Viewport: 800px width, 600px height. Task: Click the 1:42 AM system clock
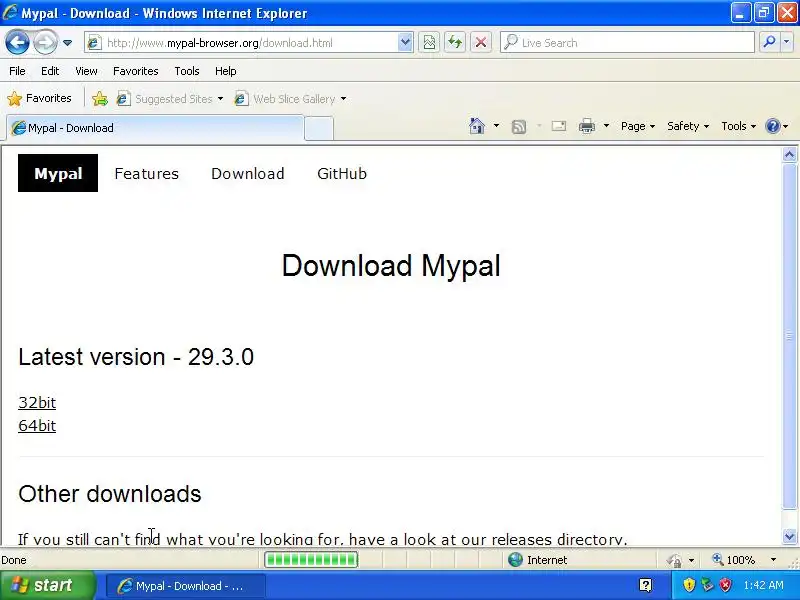763,585
